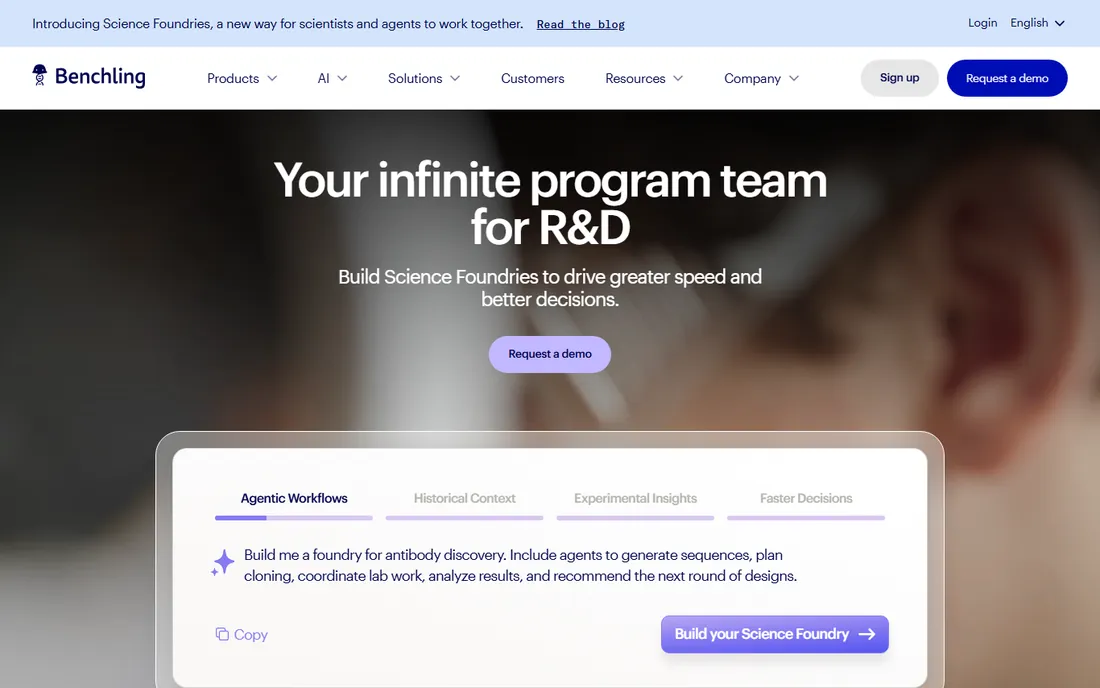Viewport: 1100px width, 688px height.
Task: Switch to the Faster Decisions tab
Action: [x=806, y=499]
